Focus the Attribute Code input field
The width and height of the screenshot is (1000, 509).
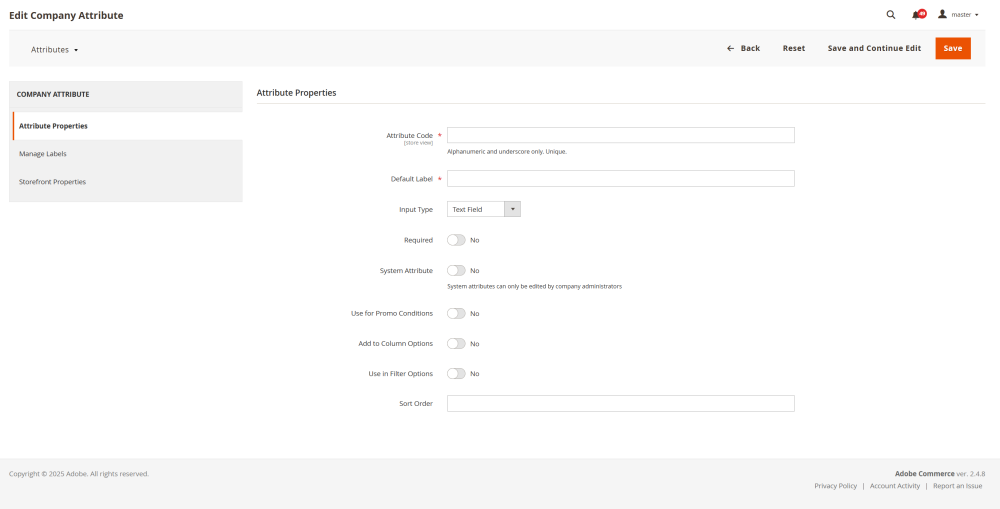coord(621,135)
